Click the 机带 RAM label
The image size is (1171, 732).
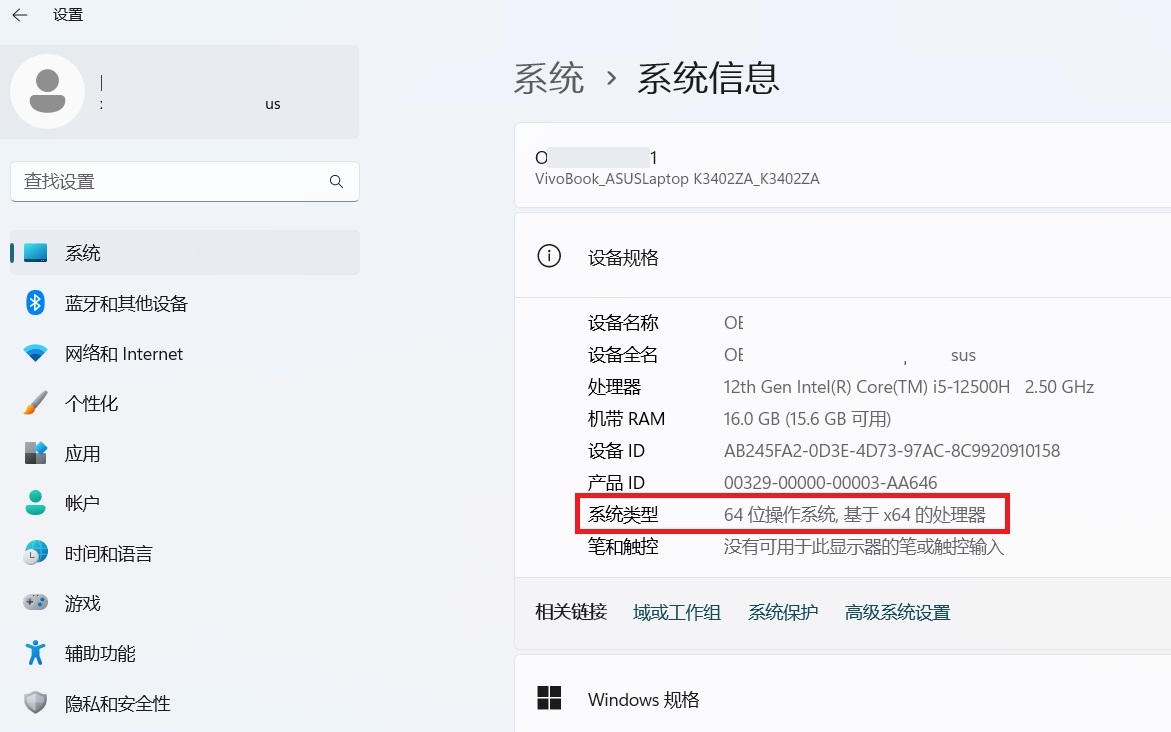626,419
